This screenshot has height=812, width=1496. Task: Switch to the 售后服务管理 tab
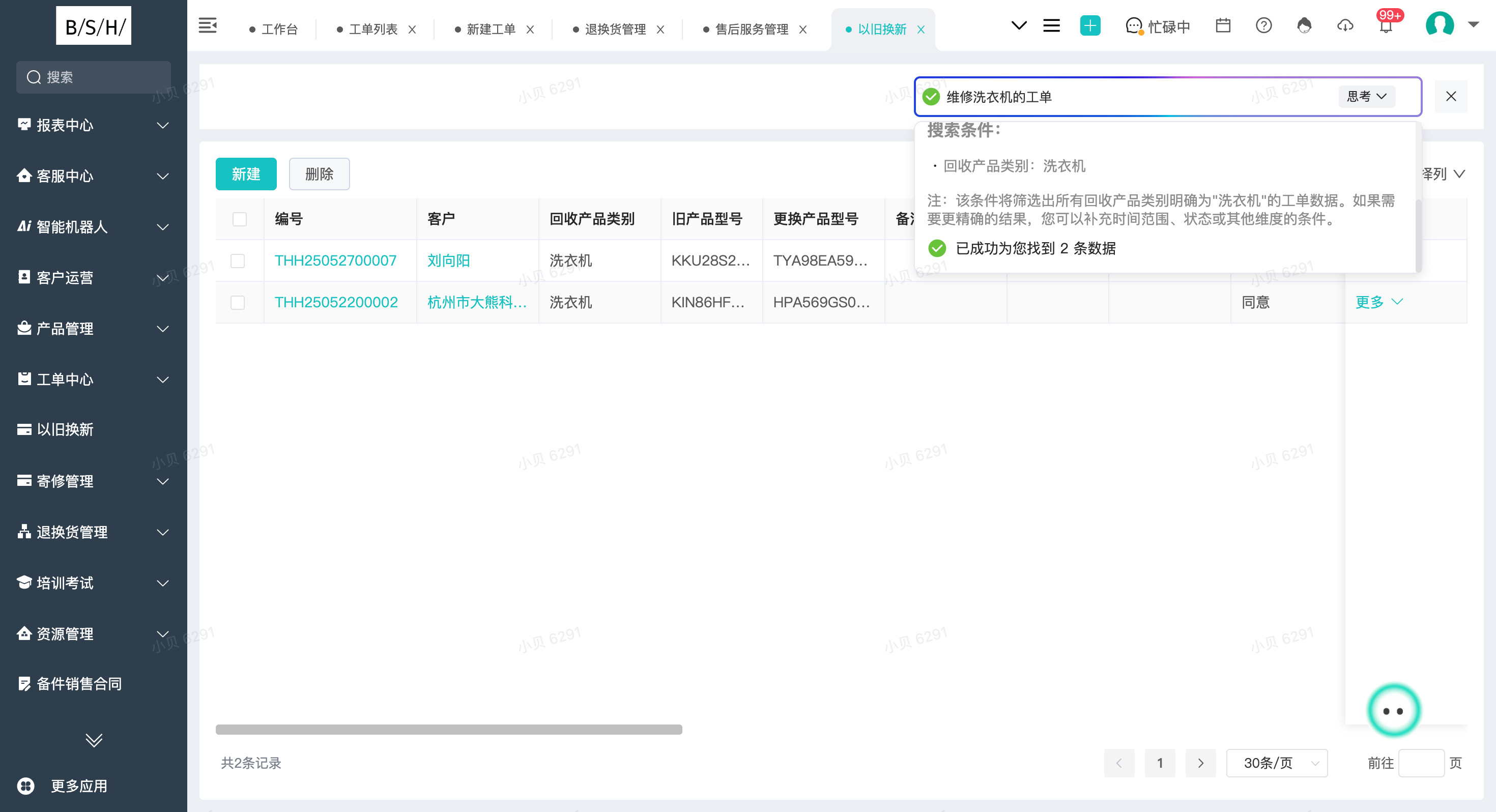(x=746, y=29)
